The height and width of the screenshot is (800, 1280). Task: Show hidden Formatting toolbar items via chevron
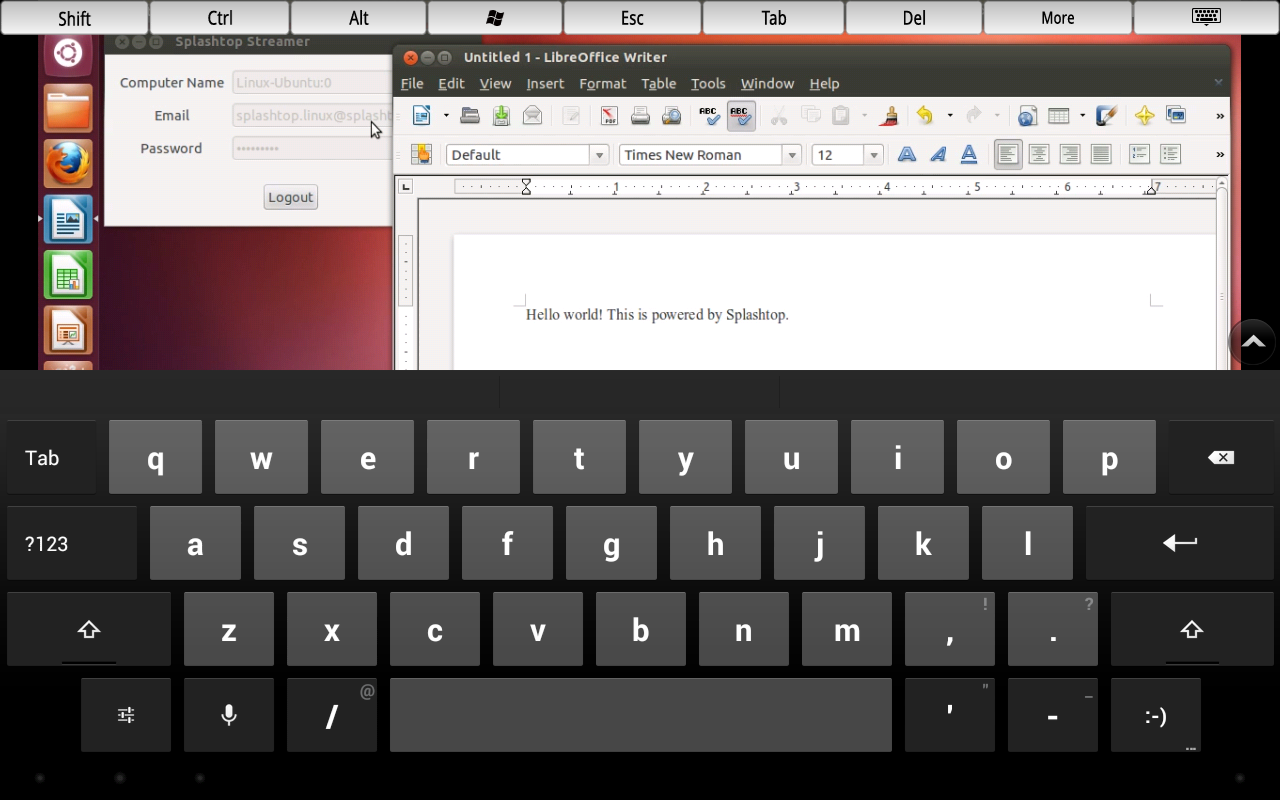[x=1220, y=154]
